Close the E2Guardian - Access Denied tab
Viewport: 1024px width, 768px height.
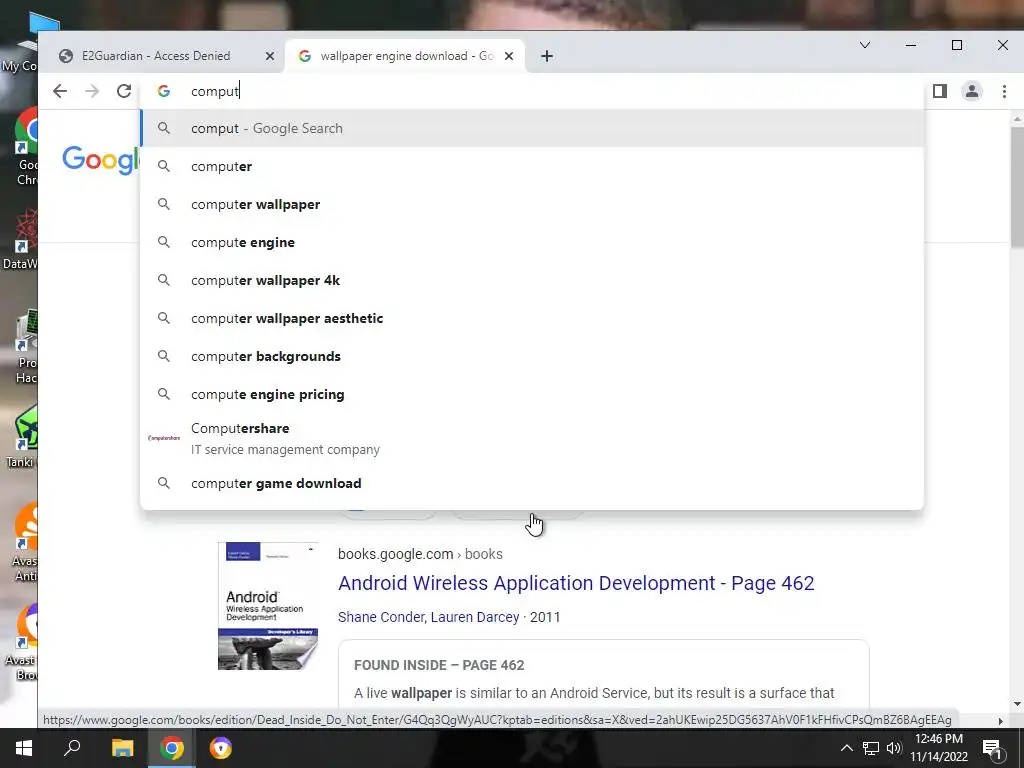click(270, 56)
